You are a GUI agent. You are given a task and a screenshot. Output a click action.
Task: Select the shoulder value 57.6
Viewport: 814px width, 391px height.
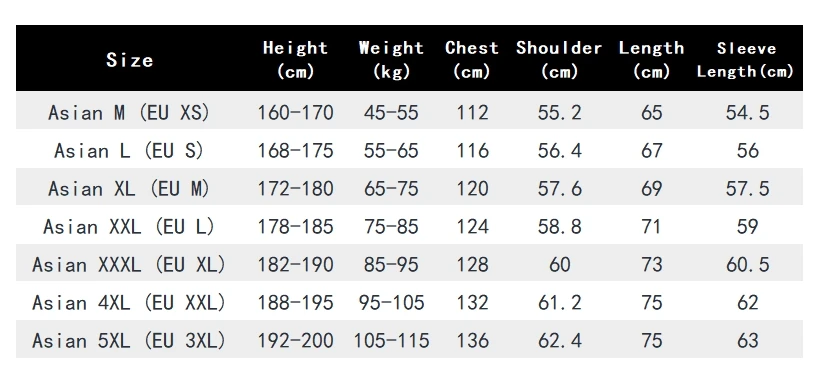[x=560, y=188]
